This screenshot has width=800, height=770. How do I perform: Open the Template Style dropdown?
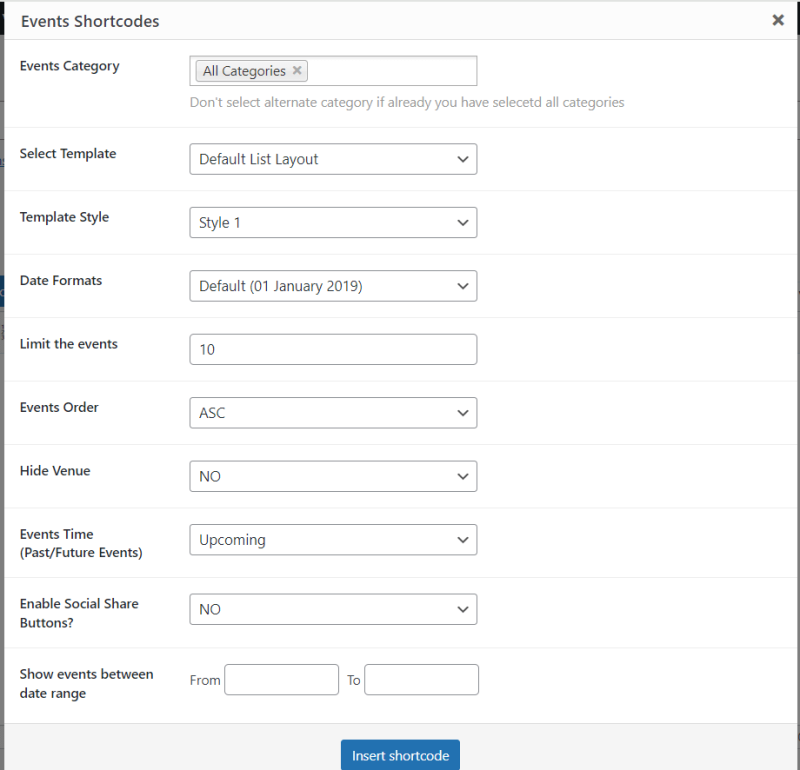[x=333, y=222]
